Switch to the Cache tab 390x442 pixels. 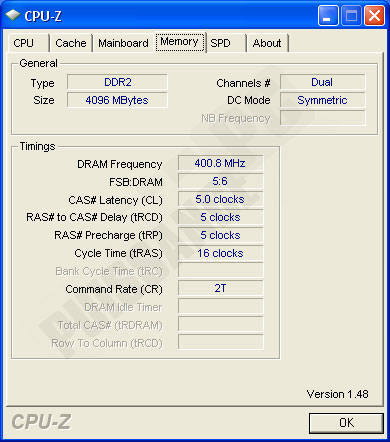point(71,43)
